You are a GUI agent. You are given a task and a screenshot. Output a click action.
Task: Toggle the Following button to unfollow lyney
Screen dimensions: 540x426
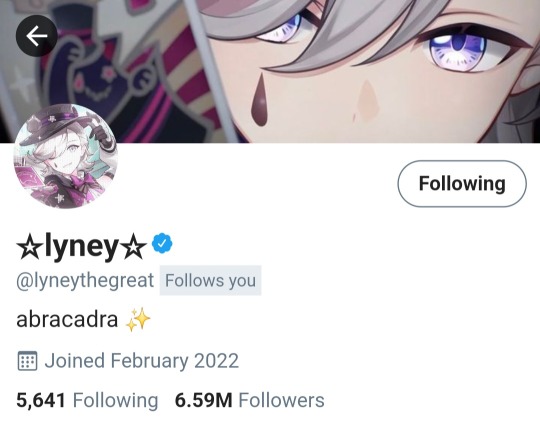coord(462,184)
